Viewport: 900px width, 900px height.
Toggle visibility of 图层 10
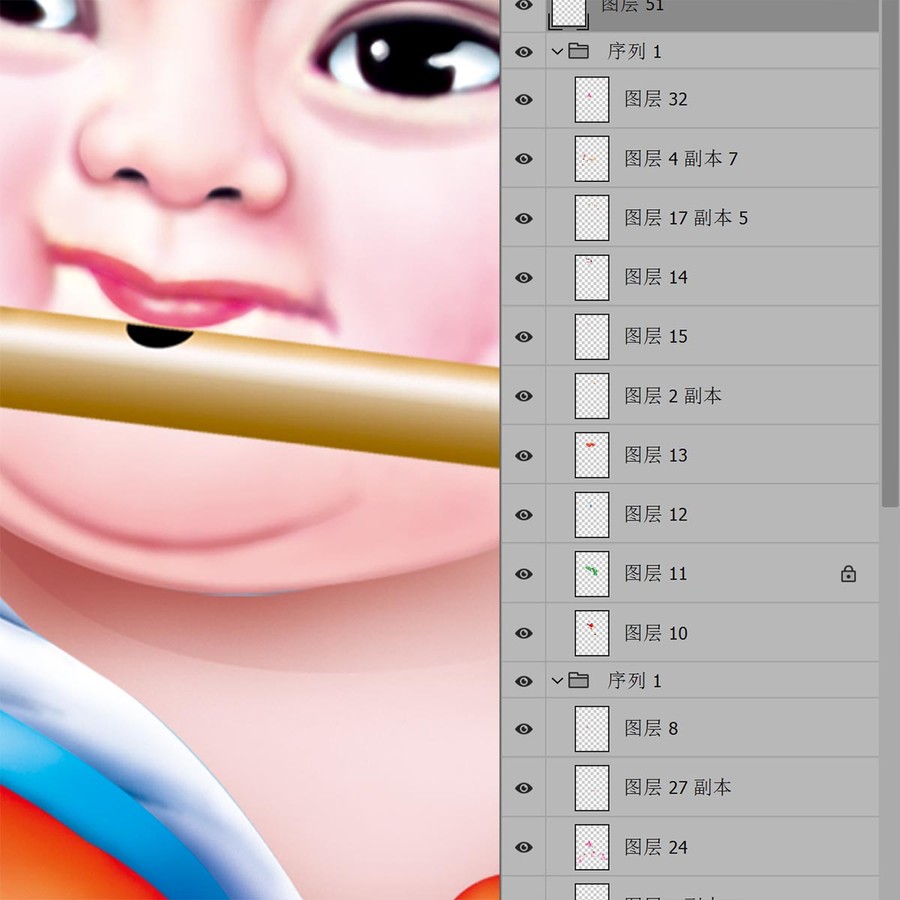[523, 633]
